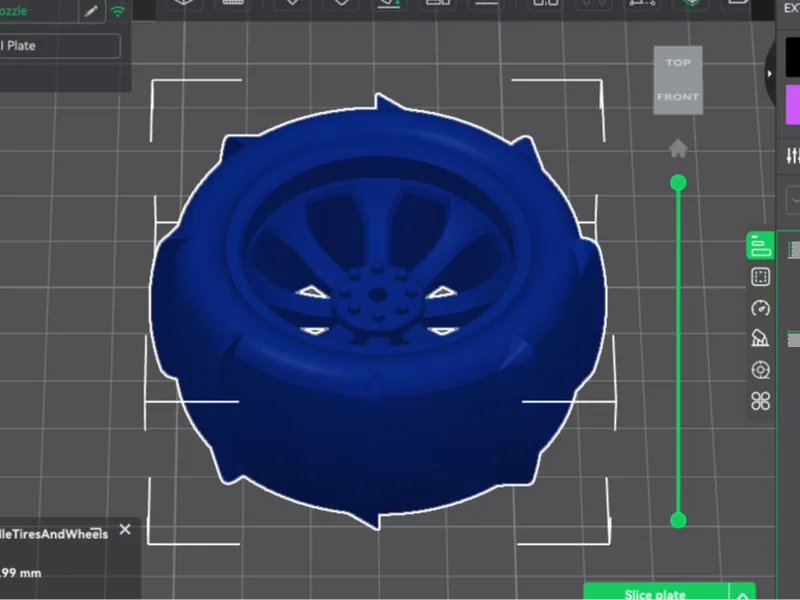Click the .99 mm dimension value
800x600 pixels.
[x=20, y=573]
